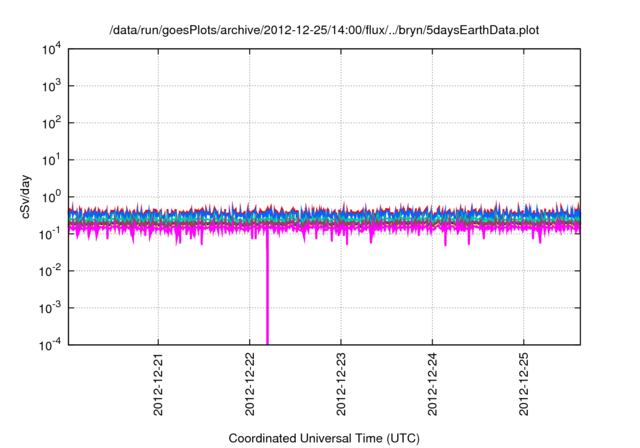
Task: Click the plot title file path
Action: click(x=324, y=30)
